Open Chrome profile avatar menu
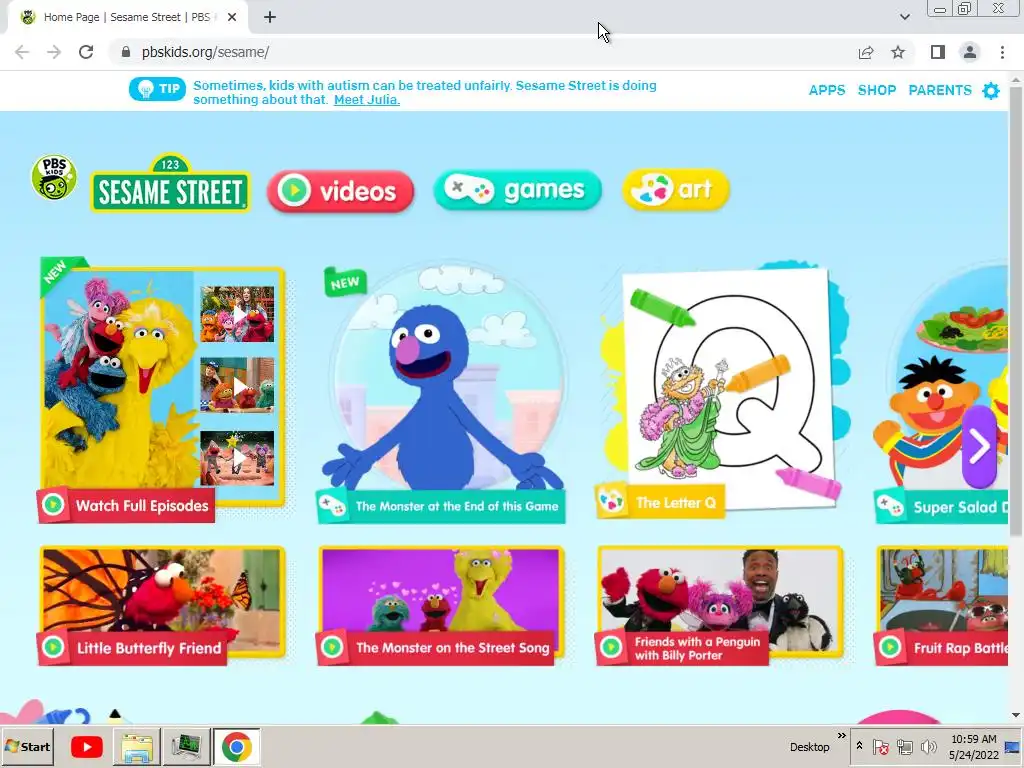1024x768 pixels. click(x=970, y=52)
